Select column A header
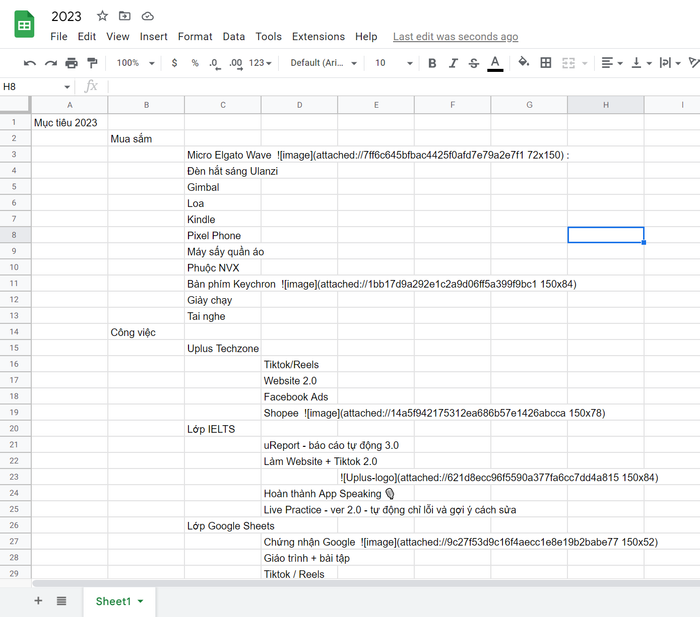This screenshot has height=617, width=700. [70, 105]
